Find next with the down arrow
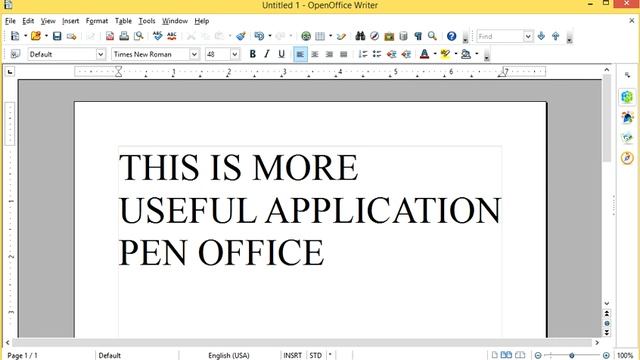 [541, 36]
